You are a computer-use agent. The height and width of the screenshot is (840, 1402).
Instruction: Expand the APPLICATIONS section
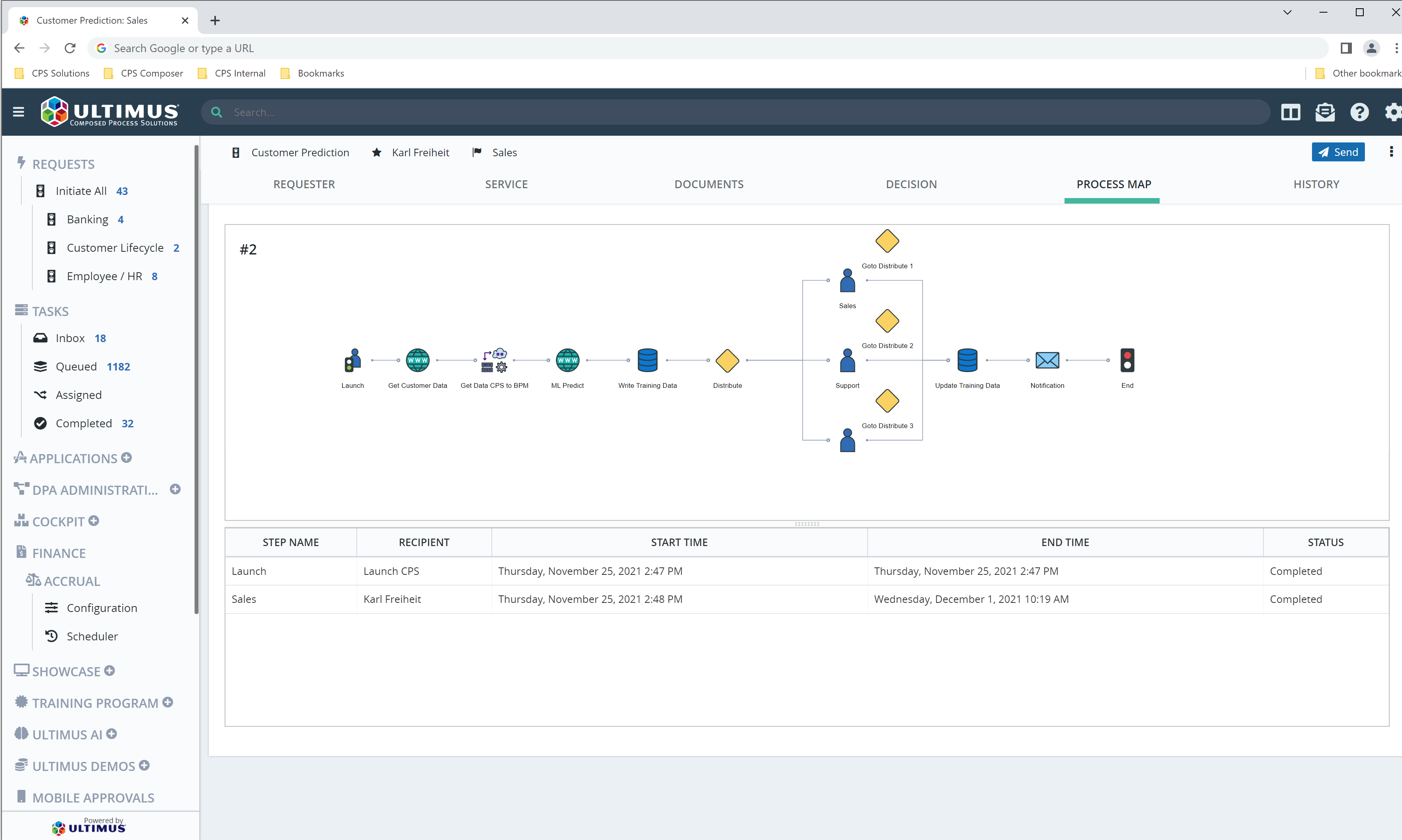[126, 457]
